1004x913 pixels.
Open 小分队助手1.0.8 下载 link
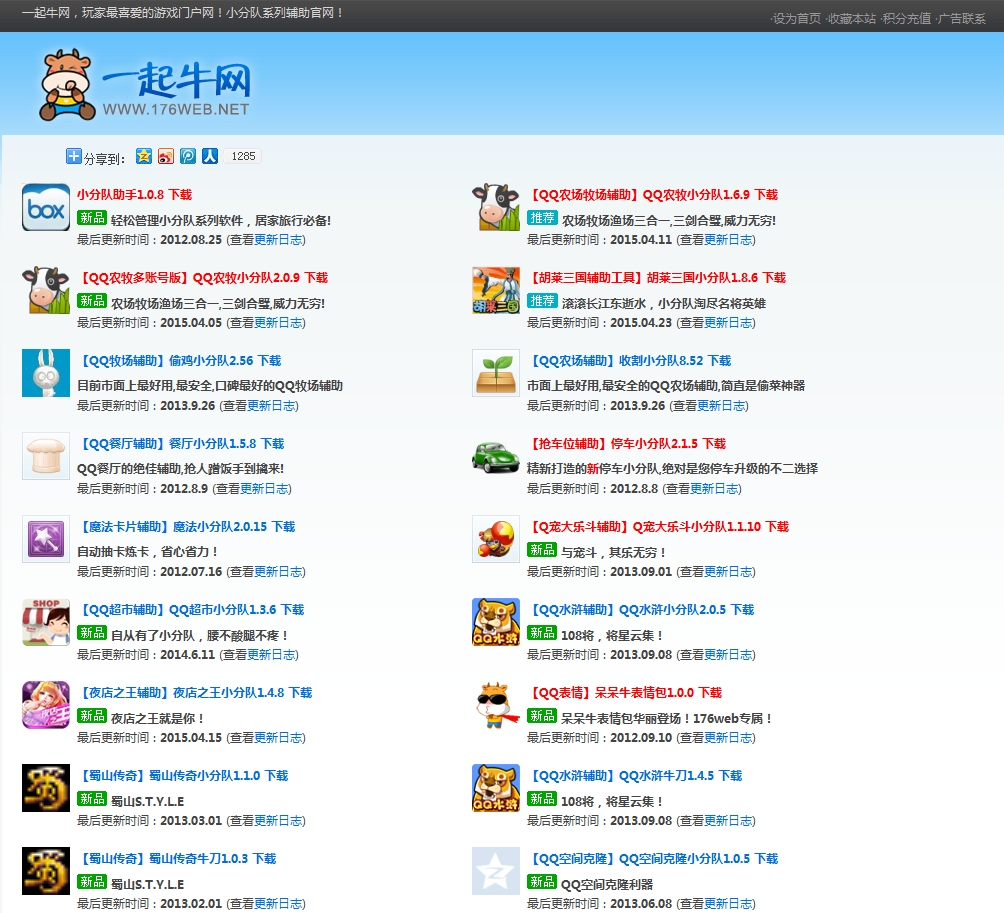134,195
